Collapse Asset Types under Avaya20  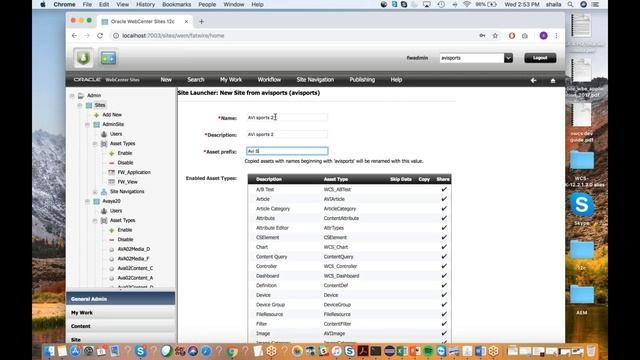[95, 220]
